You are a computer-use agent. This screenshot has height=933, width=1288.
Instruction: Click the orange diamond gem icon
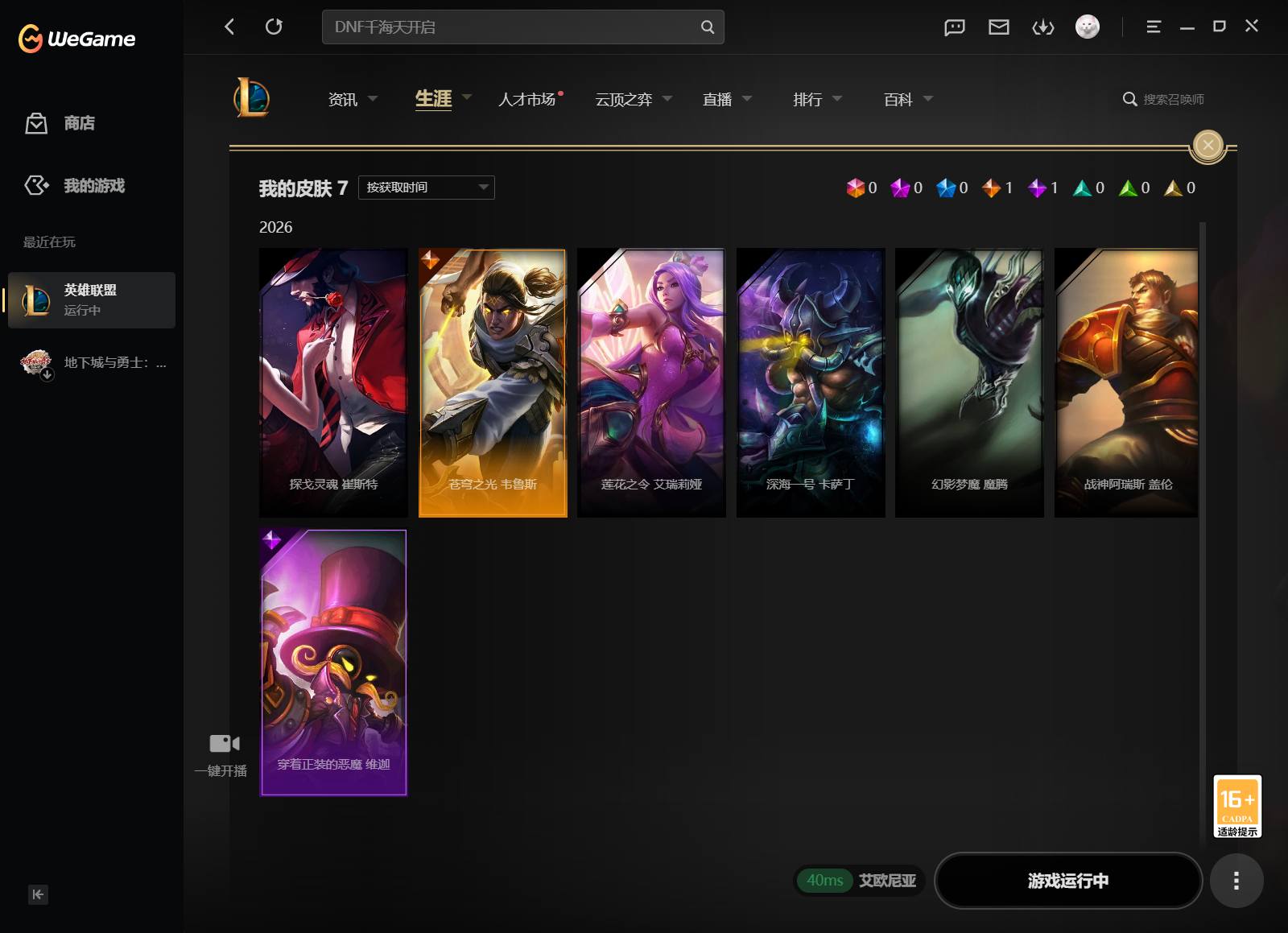click(991, 188)
